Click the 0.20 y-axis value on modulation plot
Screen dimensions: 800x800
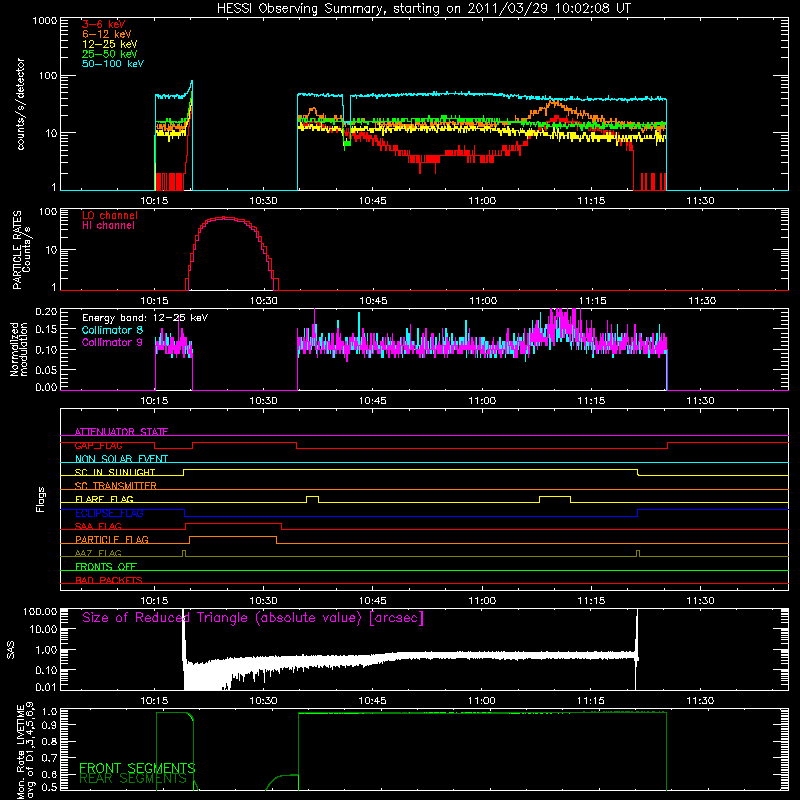click(x=46, y=311)
